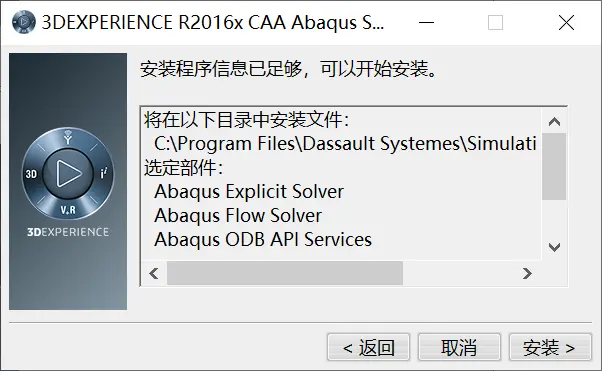The height and width of the screenshot is (371, 602).
Task: Click the V.R quadrant of the compass
Action: (68, 210)
